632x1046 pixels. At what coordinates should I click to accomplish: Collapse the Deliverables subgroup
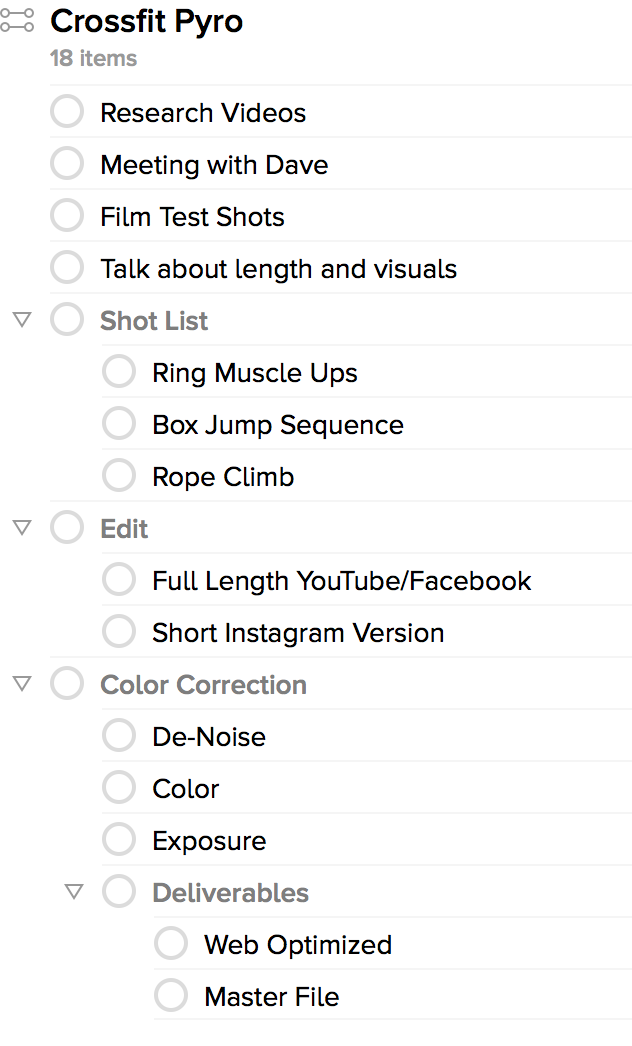click(74, 892)
